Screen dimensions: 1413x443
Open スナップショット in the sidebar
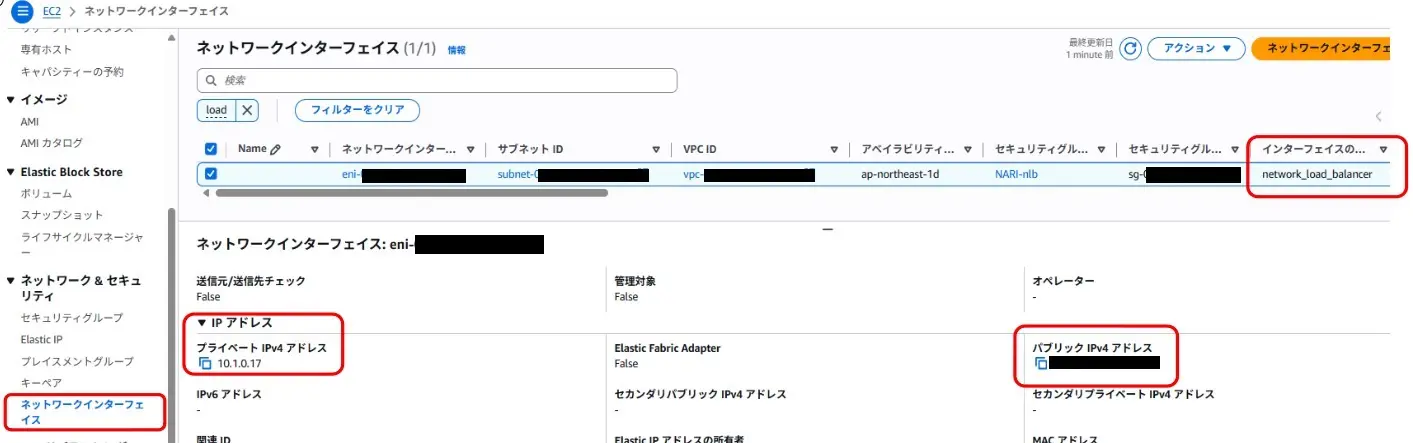click(x=62, y=215)
